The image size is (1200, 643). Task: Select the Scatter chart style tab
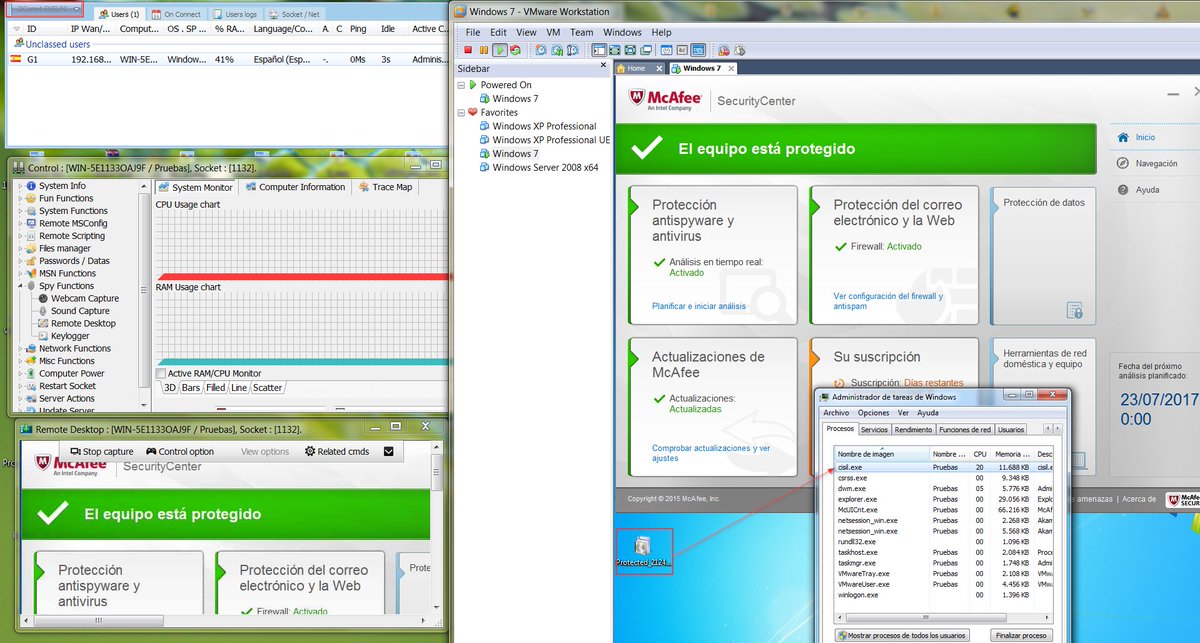click(267, 387)
